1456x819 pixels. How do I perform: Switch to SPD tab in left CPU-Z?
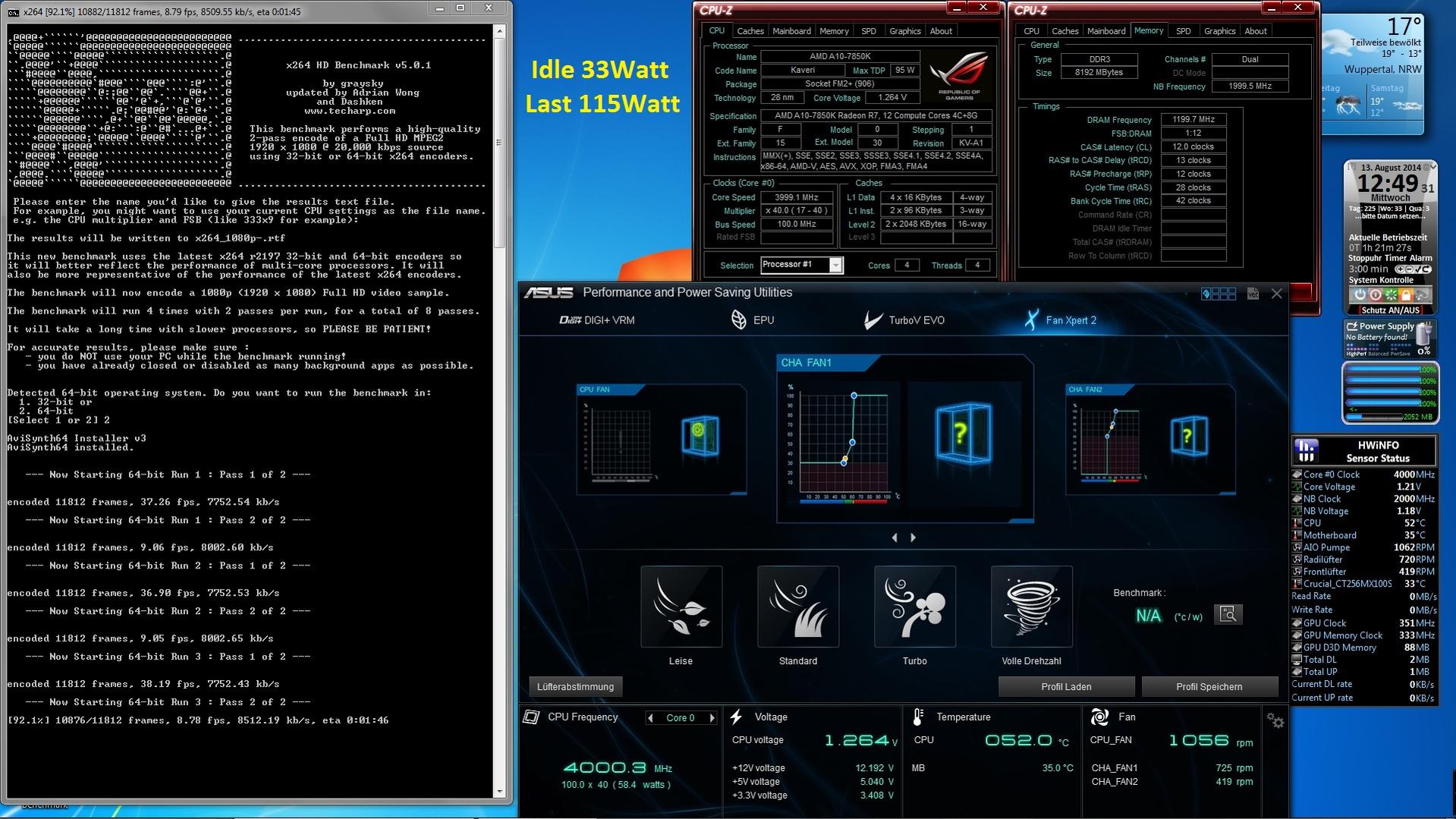click(x=869, y=31)
